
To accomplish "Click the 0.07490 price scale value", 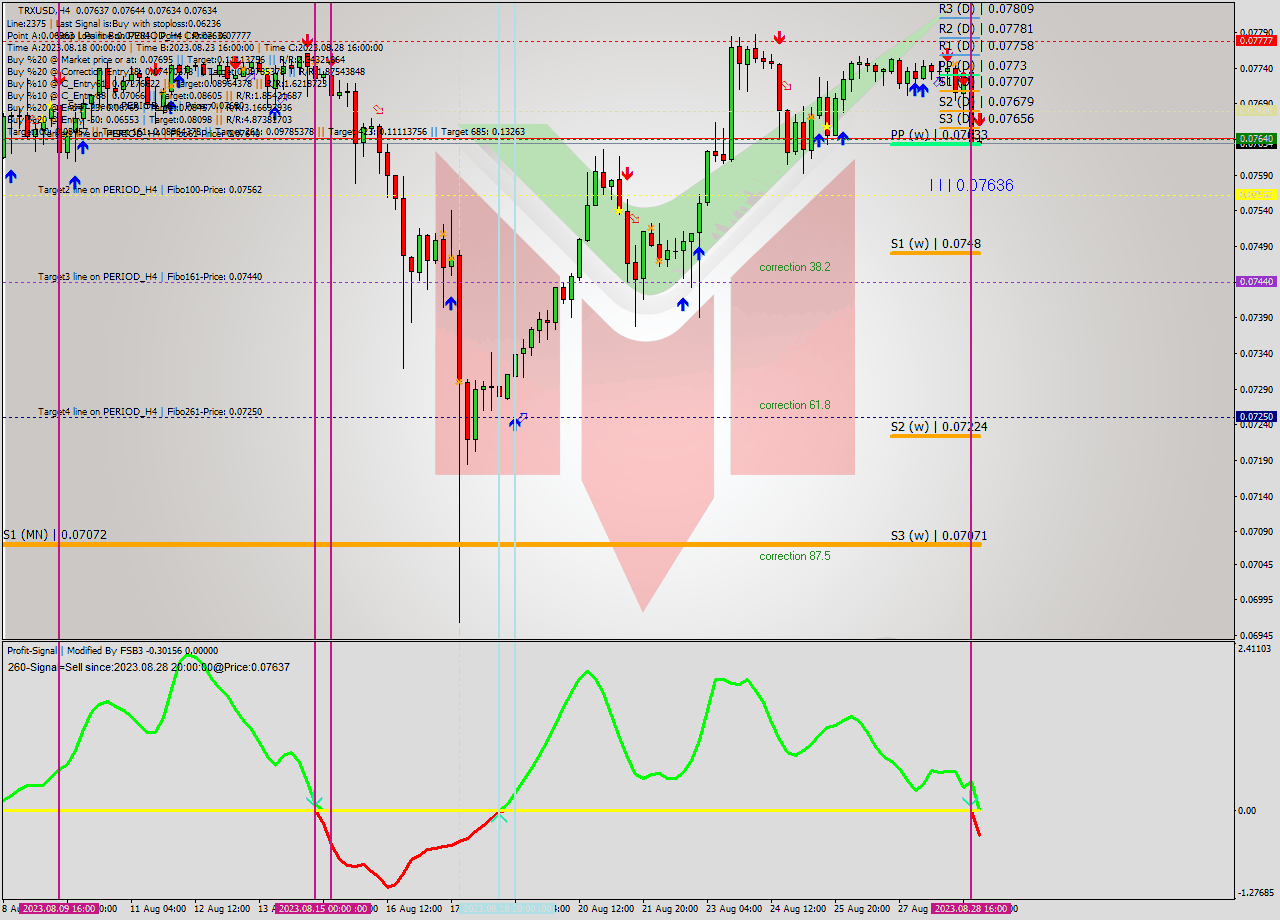I will point(1257,247).
